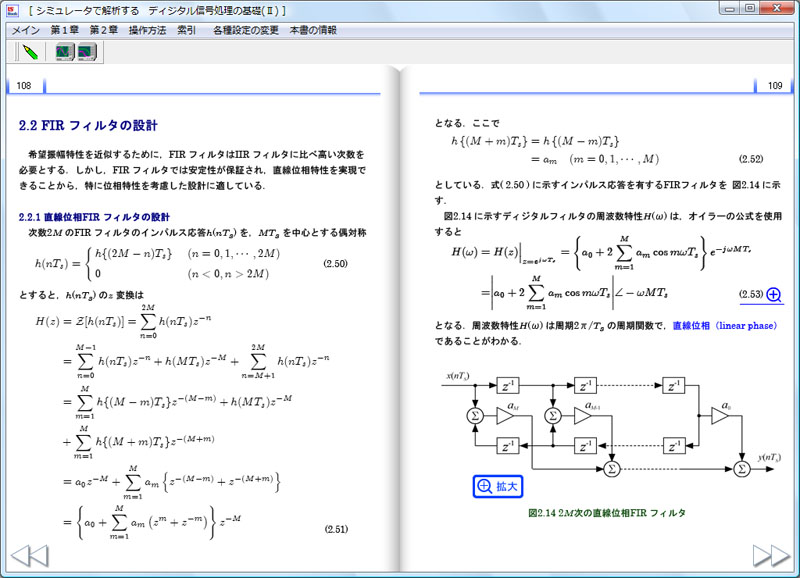Click the 拡大 button to enlarge the figure
Screen dimensions: 800x578
pos(498,486)
